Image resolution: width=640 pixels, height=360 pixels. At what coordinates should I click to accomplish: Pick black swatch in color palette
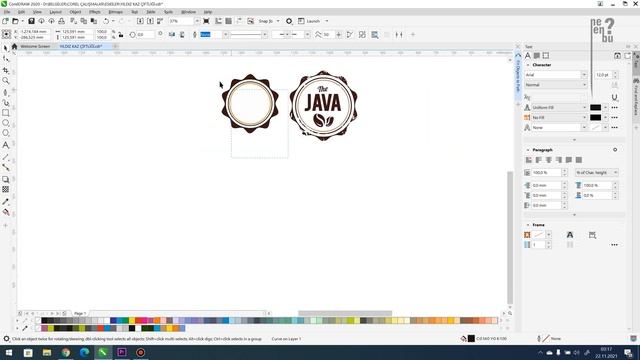tap(44, 321)
